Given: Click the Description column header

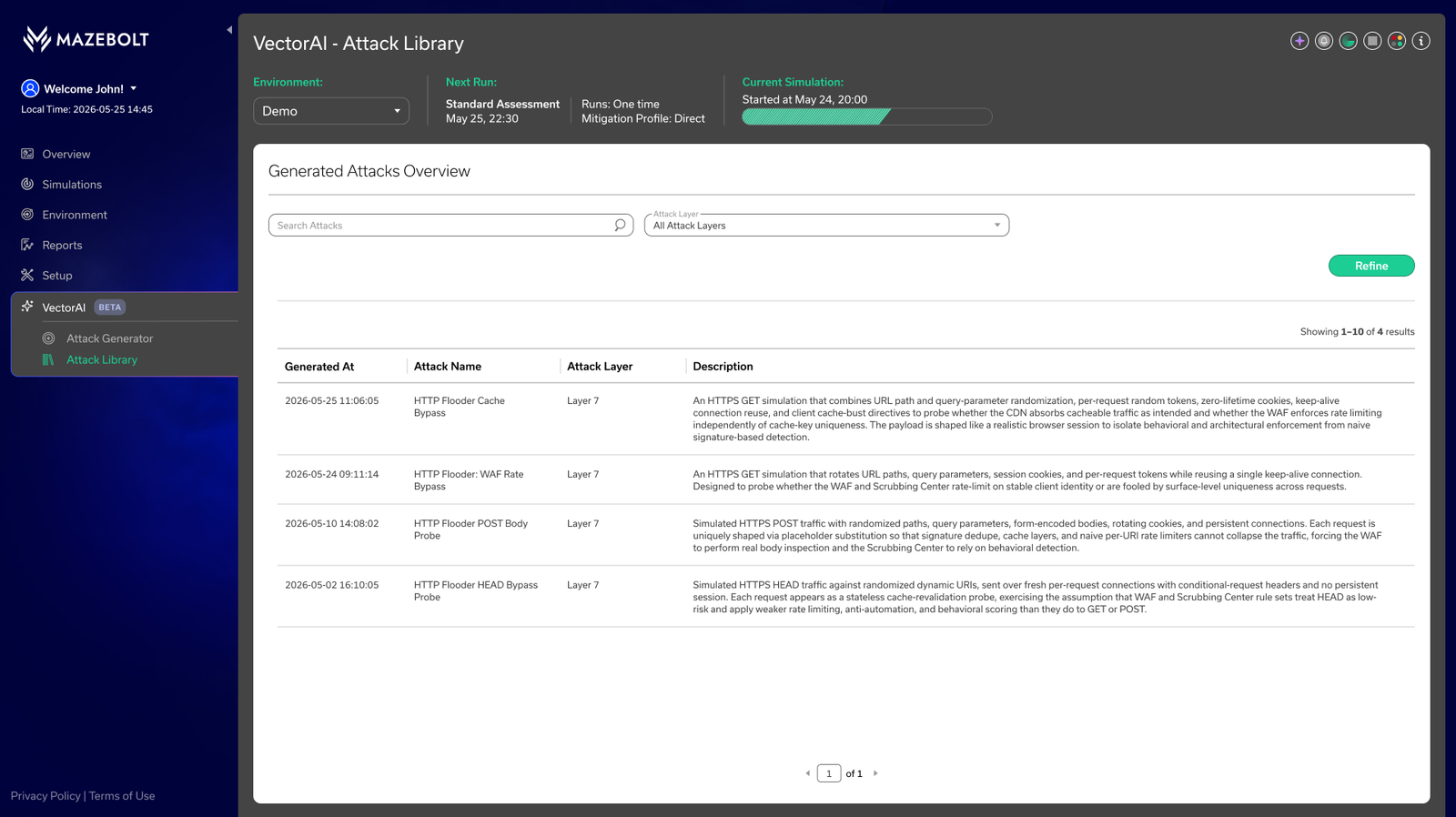Looking at the screenshot, I should [x=723, y=367].
